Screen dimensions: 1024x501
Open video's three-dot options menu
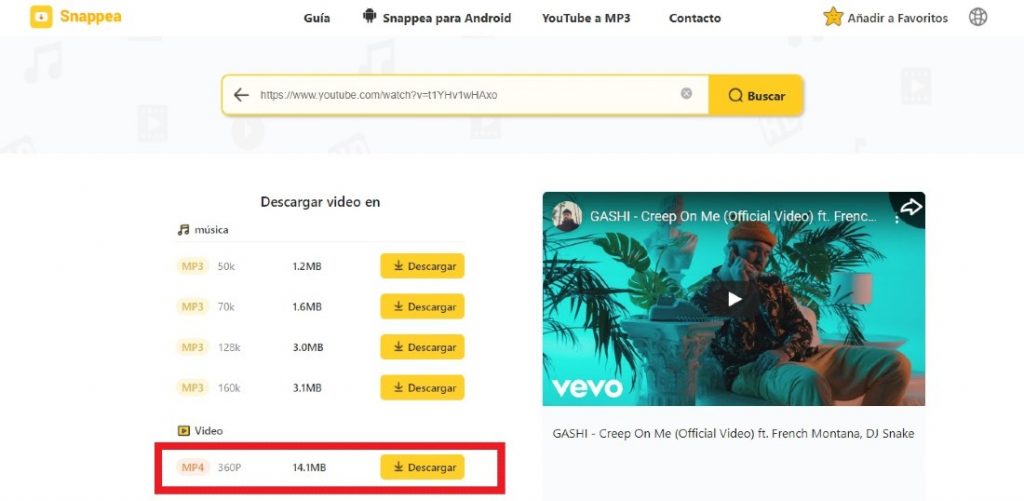tap(897, 219)
